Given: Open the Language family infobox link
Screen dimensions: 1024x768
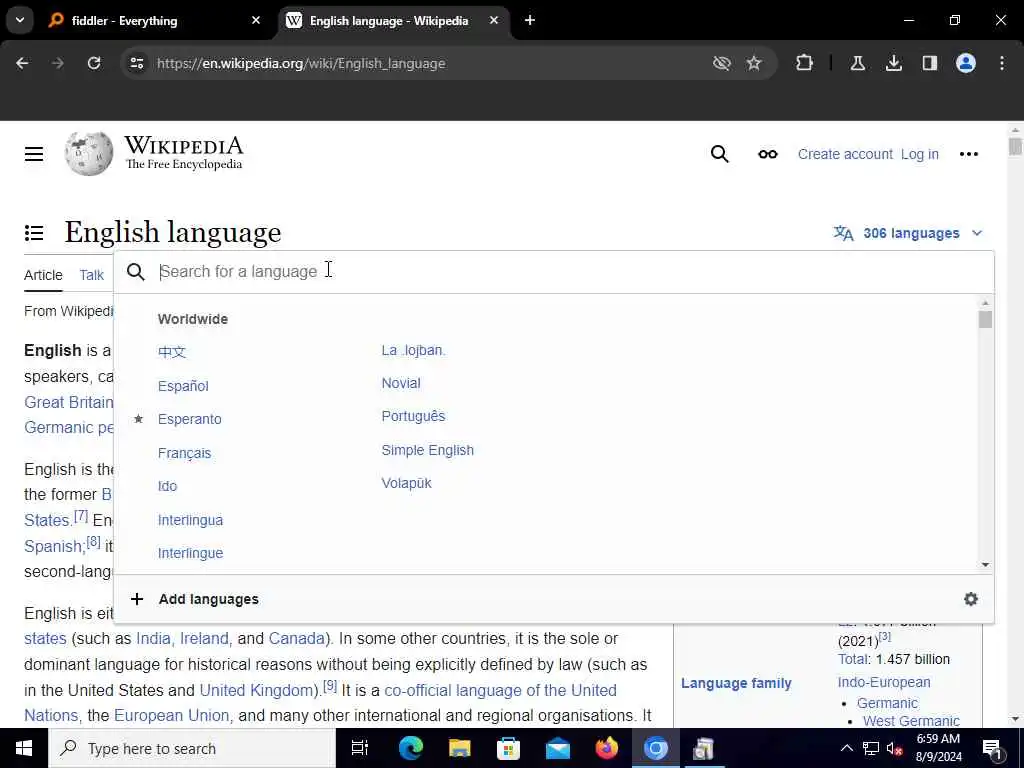Looking at the screenshot, I should point(736,683).
